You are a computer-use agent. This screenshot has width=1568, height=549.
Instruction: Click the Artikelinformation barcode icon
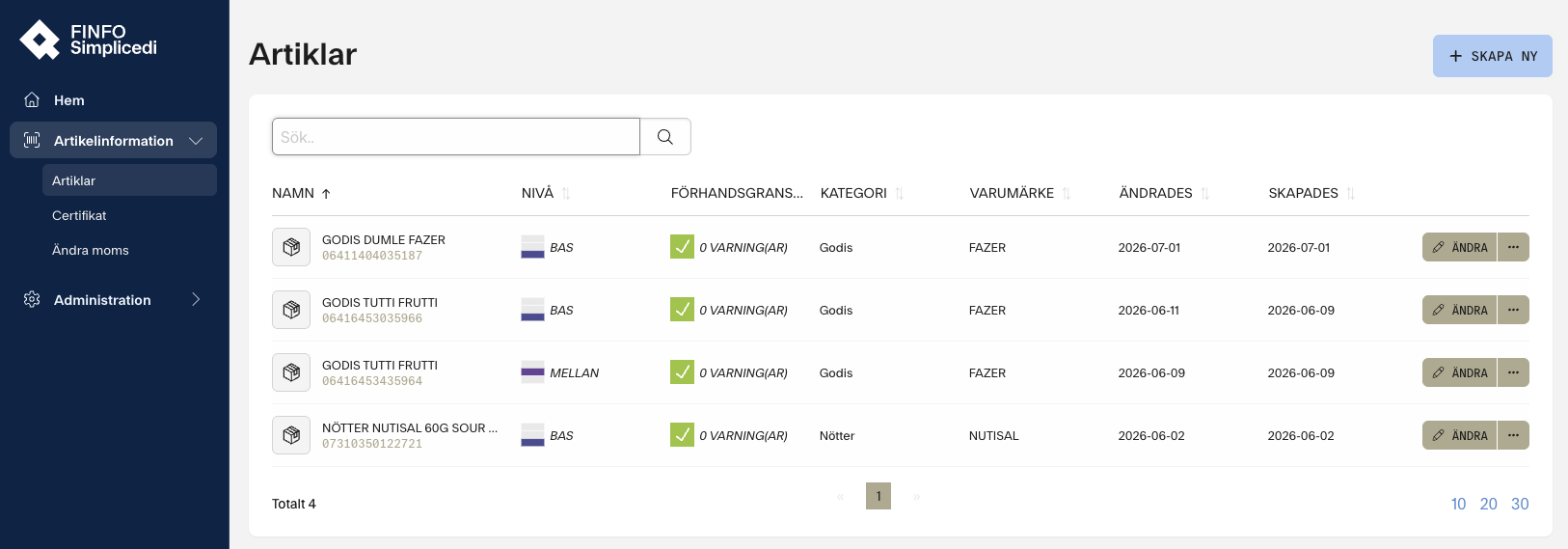click(32, 141)
